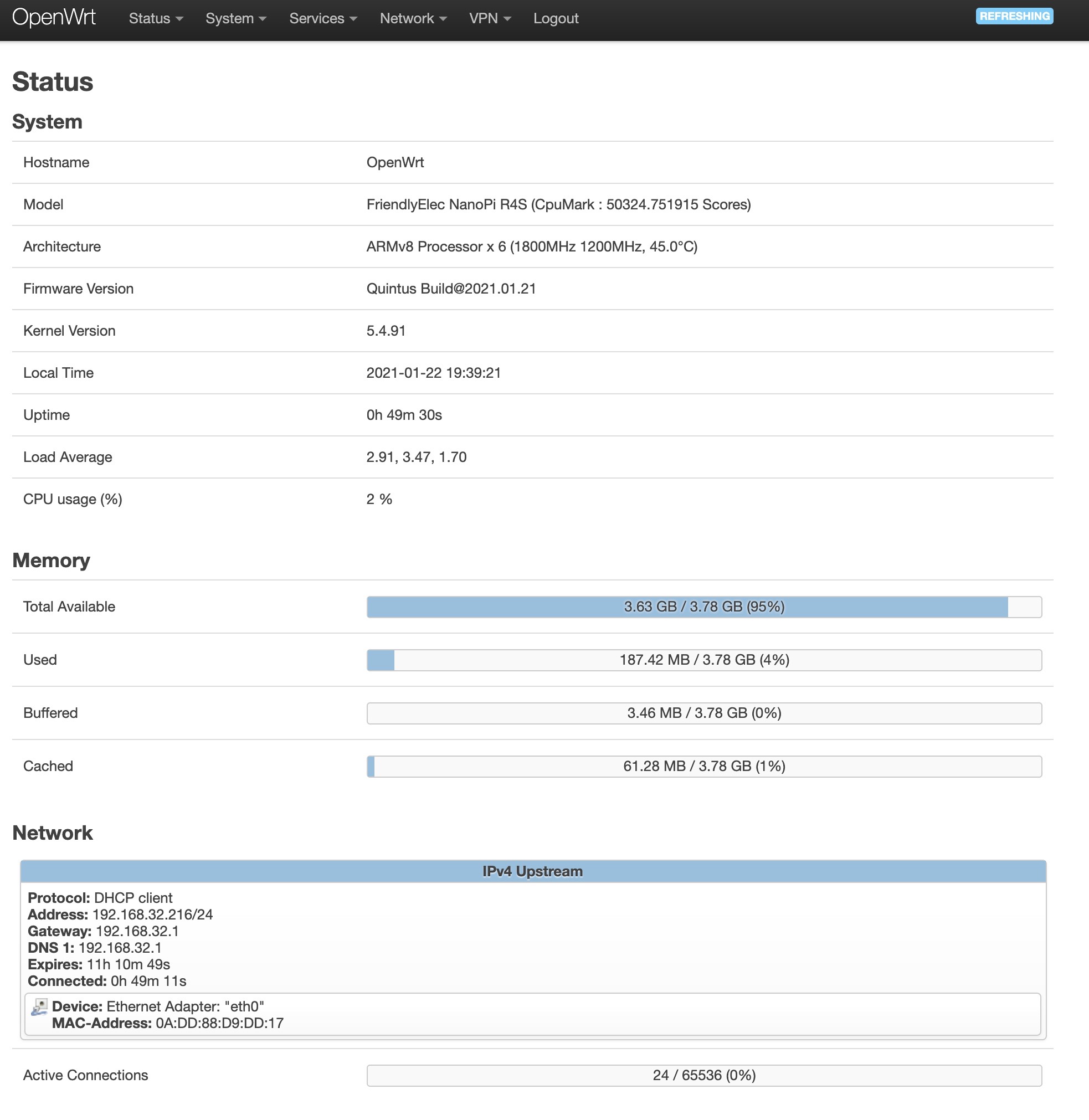Click the eth0 Ethernet adapter icon
1089x1120 pixels.
click(39, 1008)
